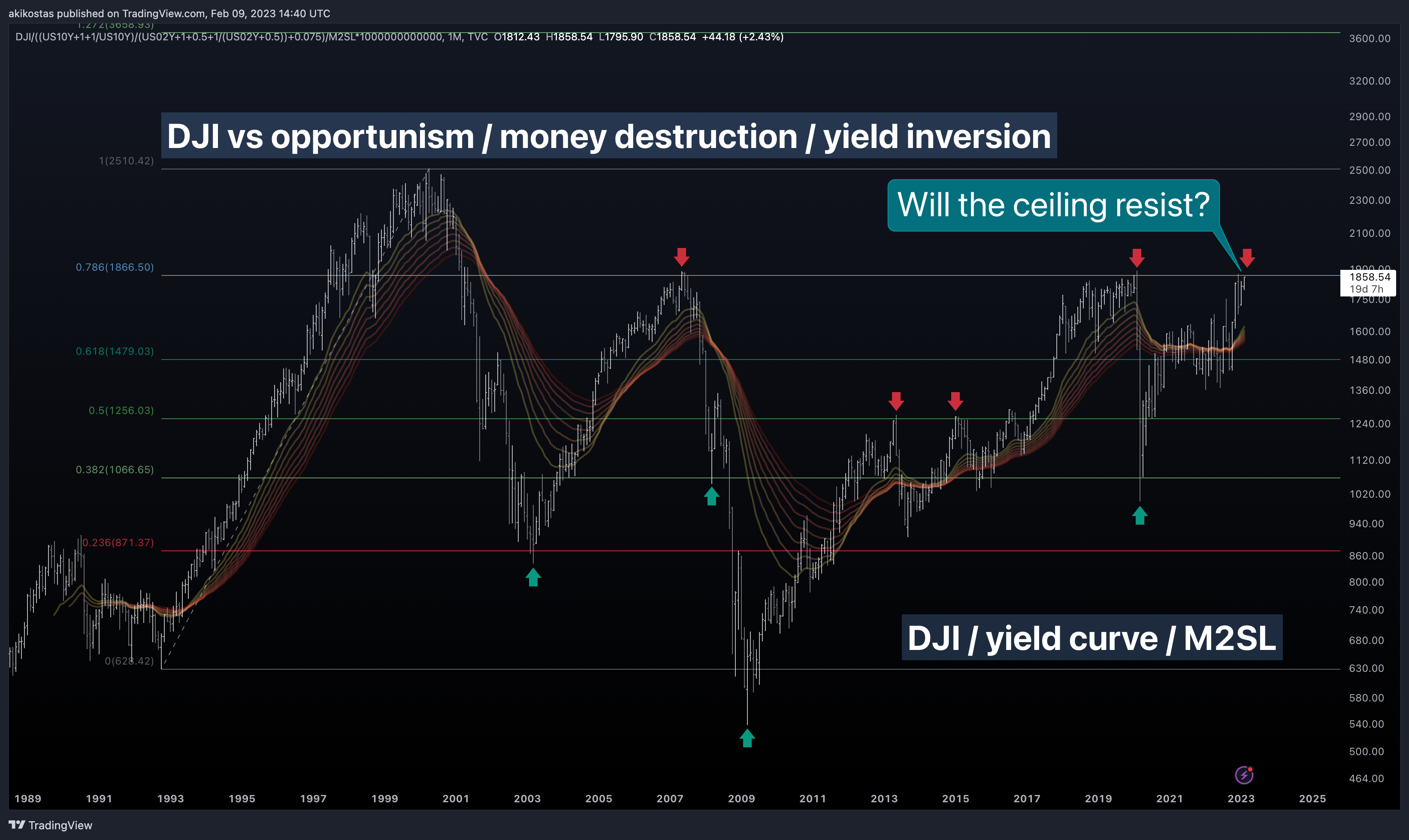Click the 0.786(1866.50) Fibonacci level label

pos(115,267)
